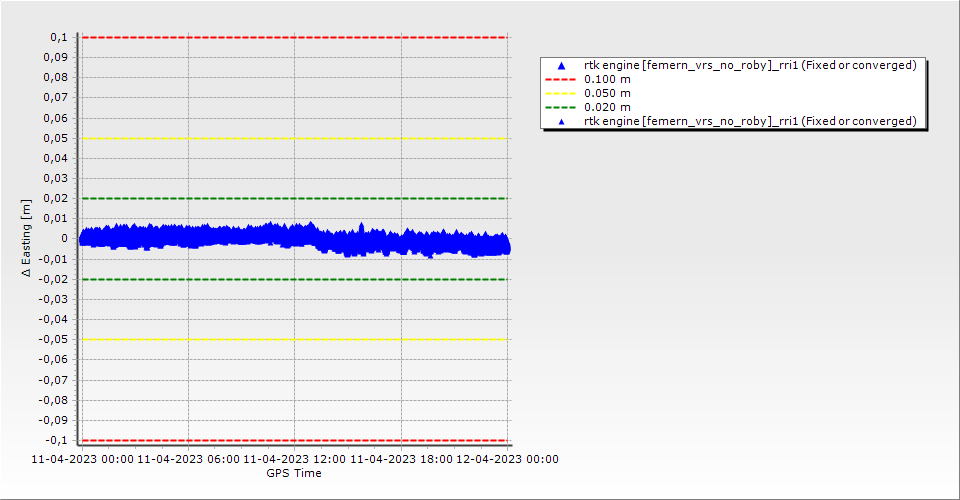Click the 12-04-2023 00:00 time tick label
Viewport: 960px width, 500px height.
click(507, 460)
